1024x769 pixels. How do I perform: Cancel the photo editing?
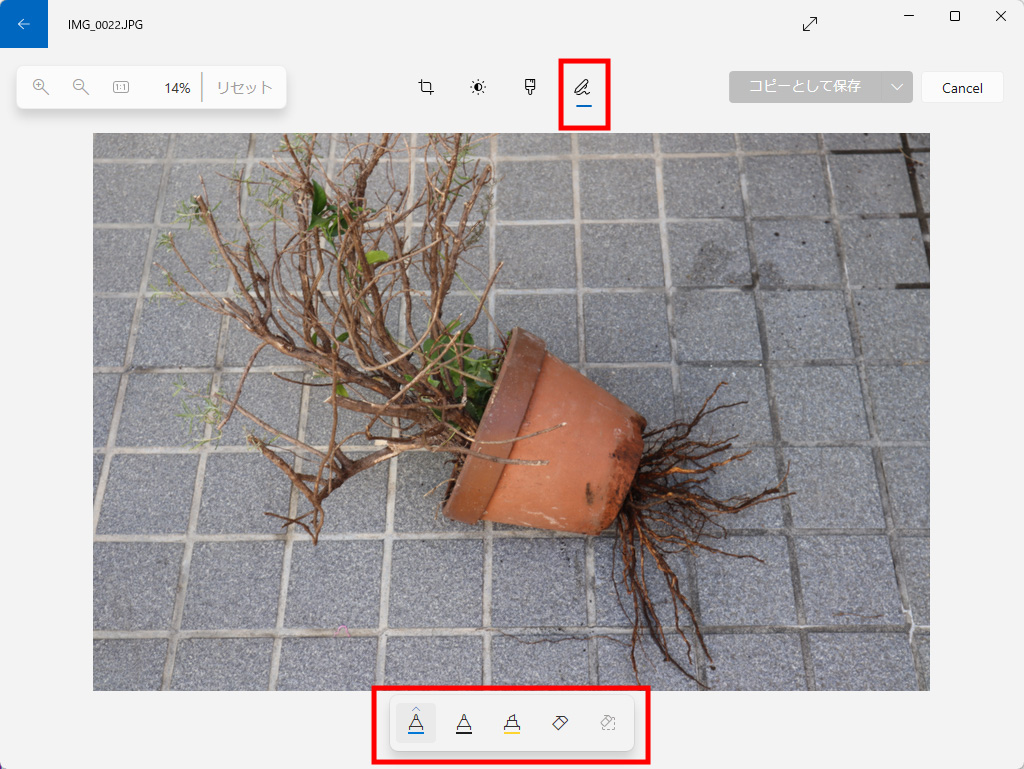click(962, 87)
